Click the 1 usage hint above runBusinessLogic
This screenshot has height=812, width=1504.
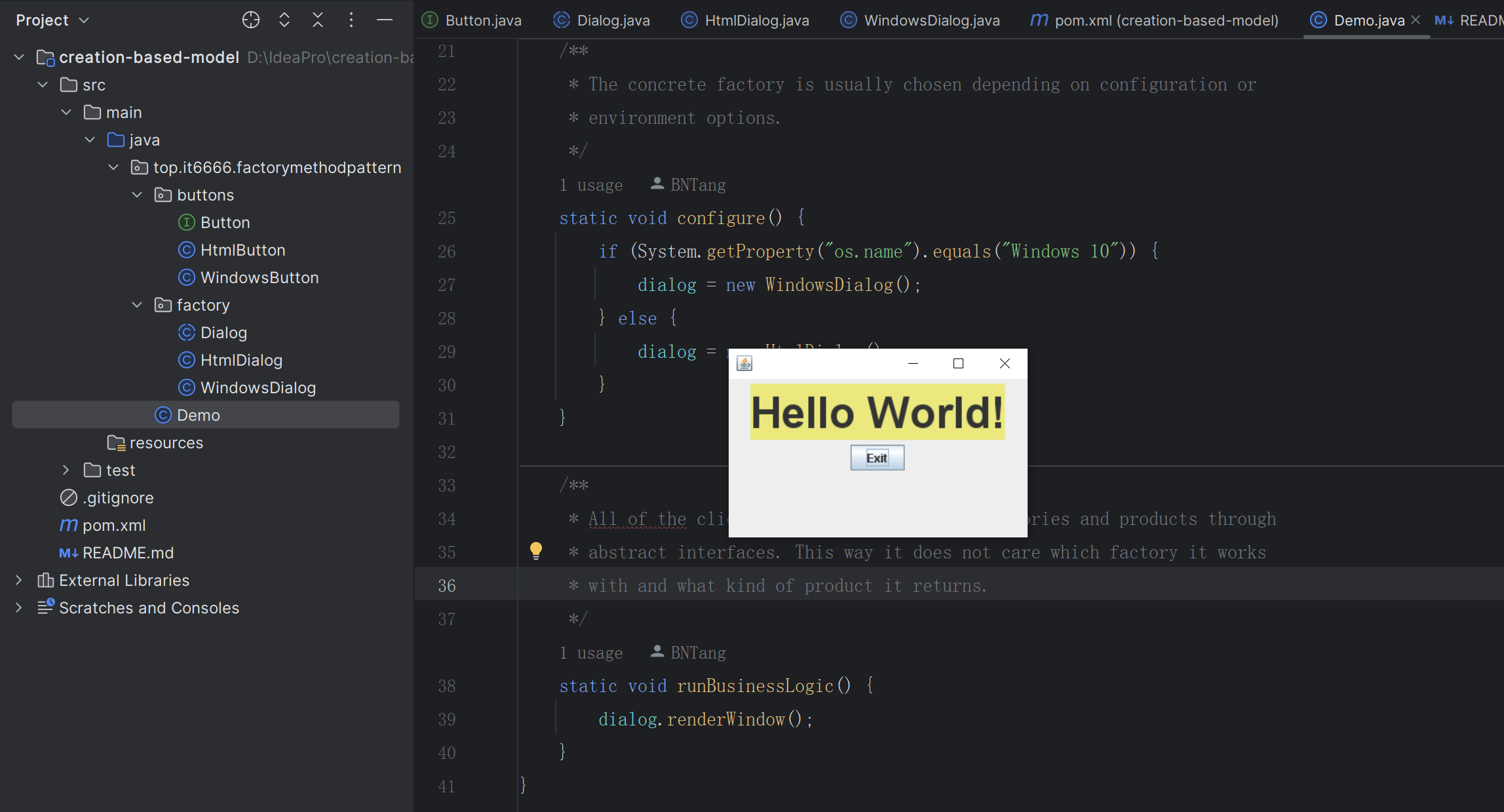[590, 653]
